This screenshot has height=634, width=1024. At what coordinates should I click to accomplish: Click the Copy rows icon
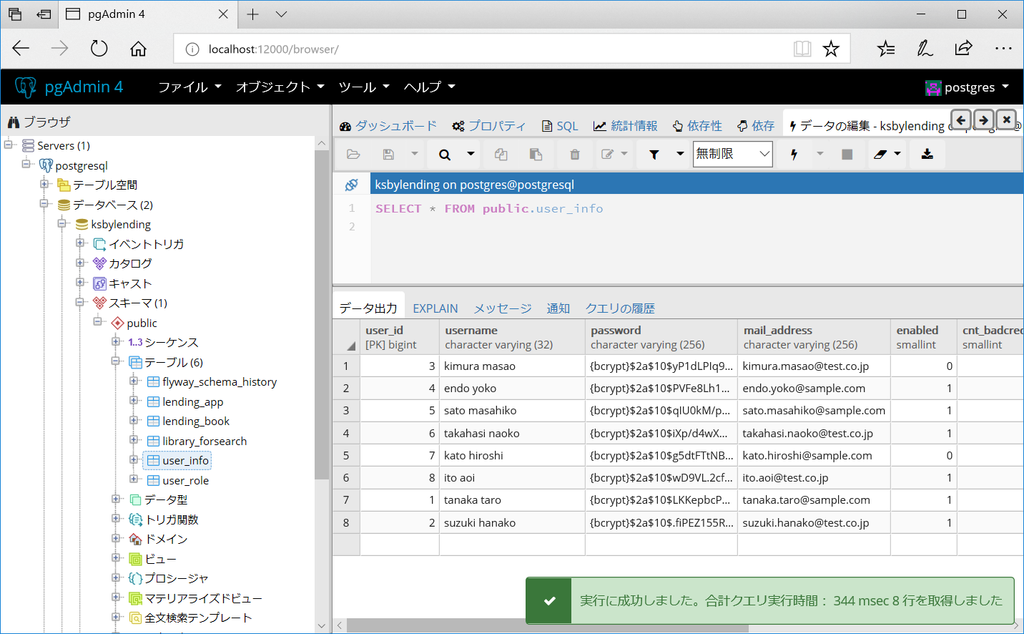[x=501, y=155]
